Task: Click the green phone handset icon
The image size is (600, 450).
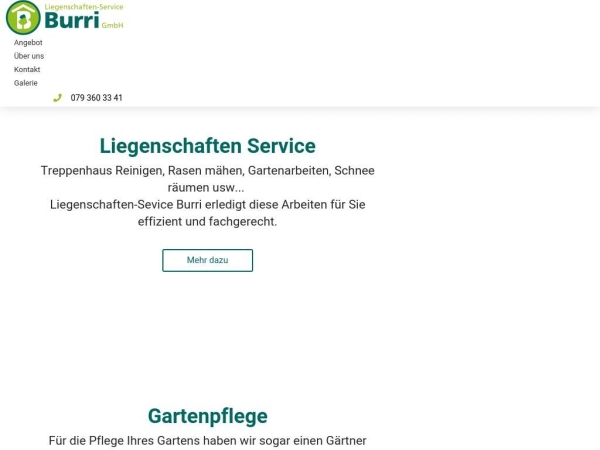Action: tap(57, 98)
